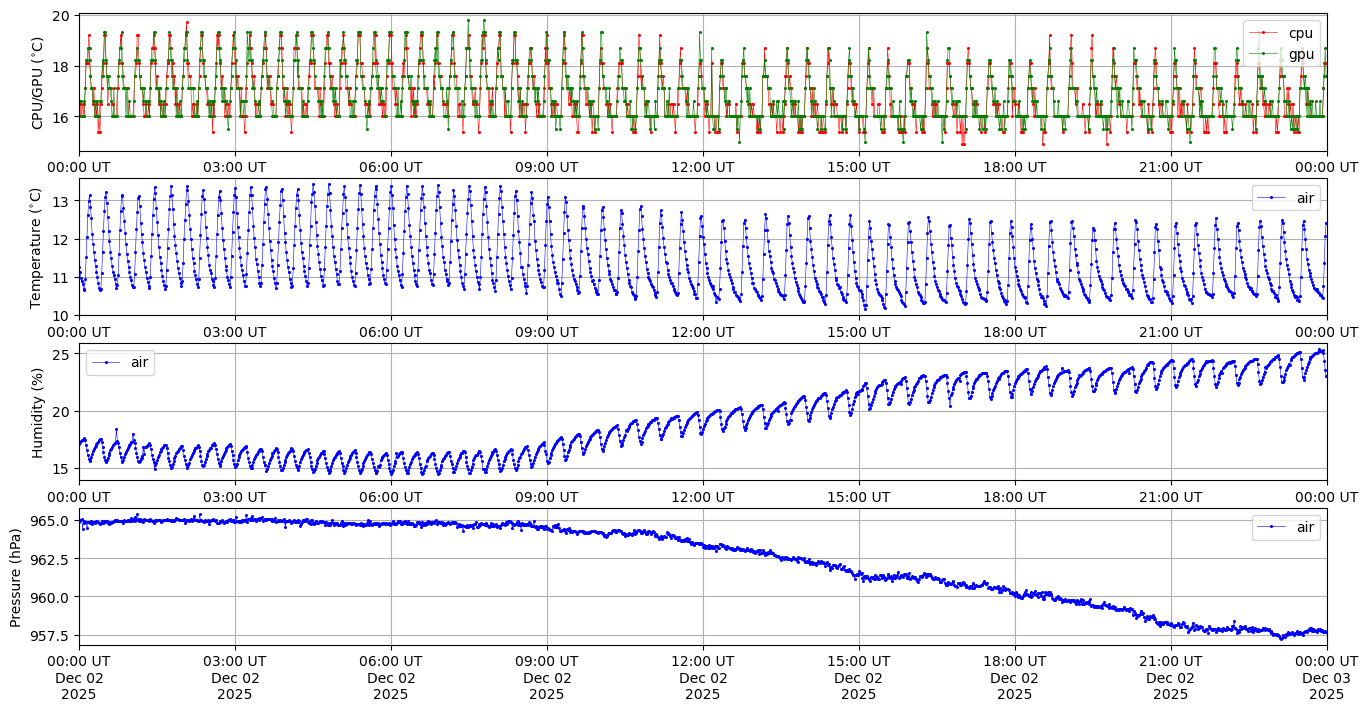Select the Temperature (°C) y-axis label
The width and height of the screenshot is (1368, 711).
[38, 247]
